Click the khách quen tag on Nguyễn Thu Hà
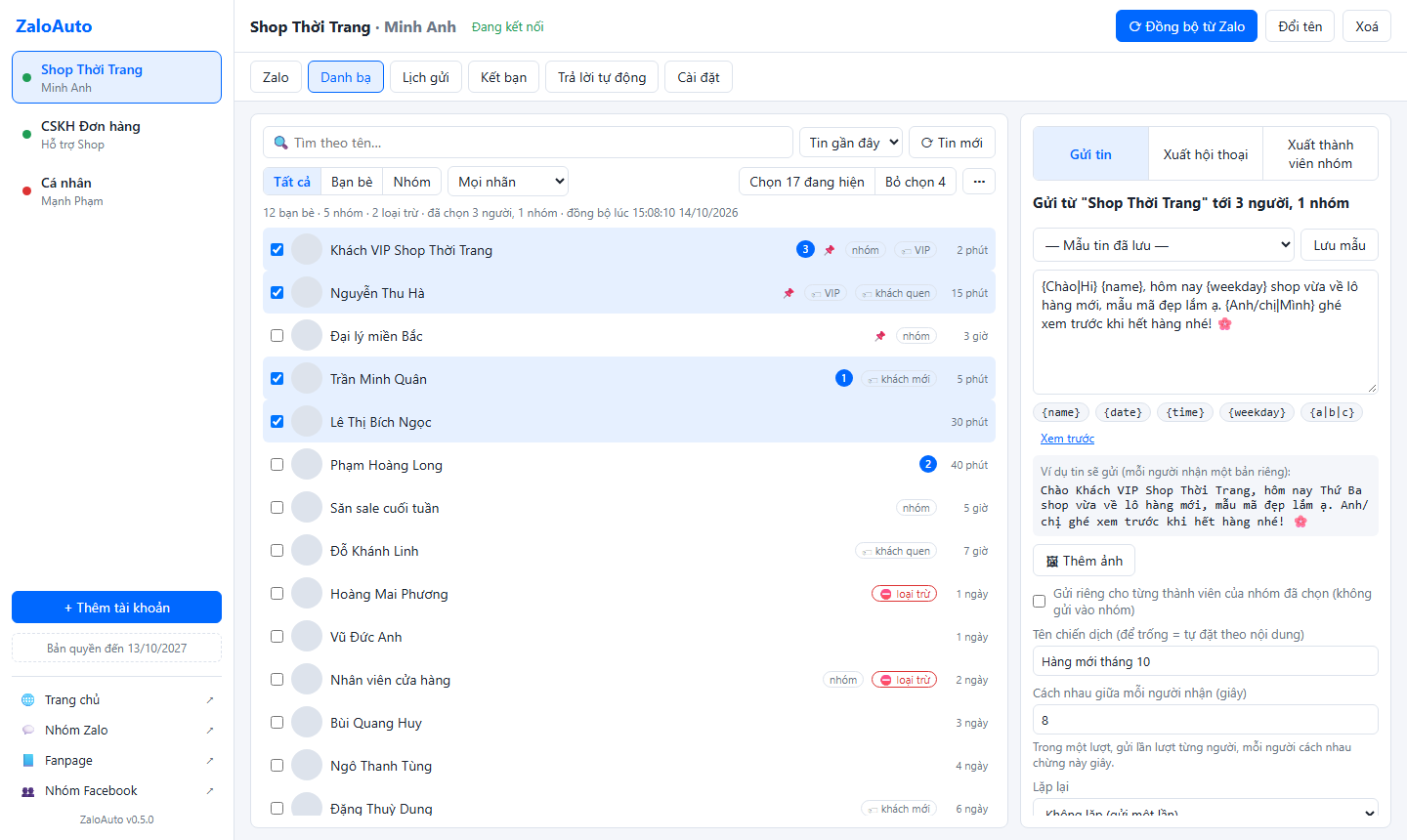The width and height of the screenshot is (1407, 840). point(896,293)
